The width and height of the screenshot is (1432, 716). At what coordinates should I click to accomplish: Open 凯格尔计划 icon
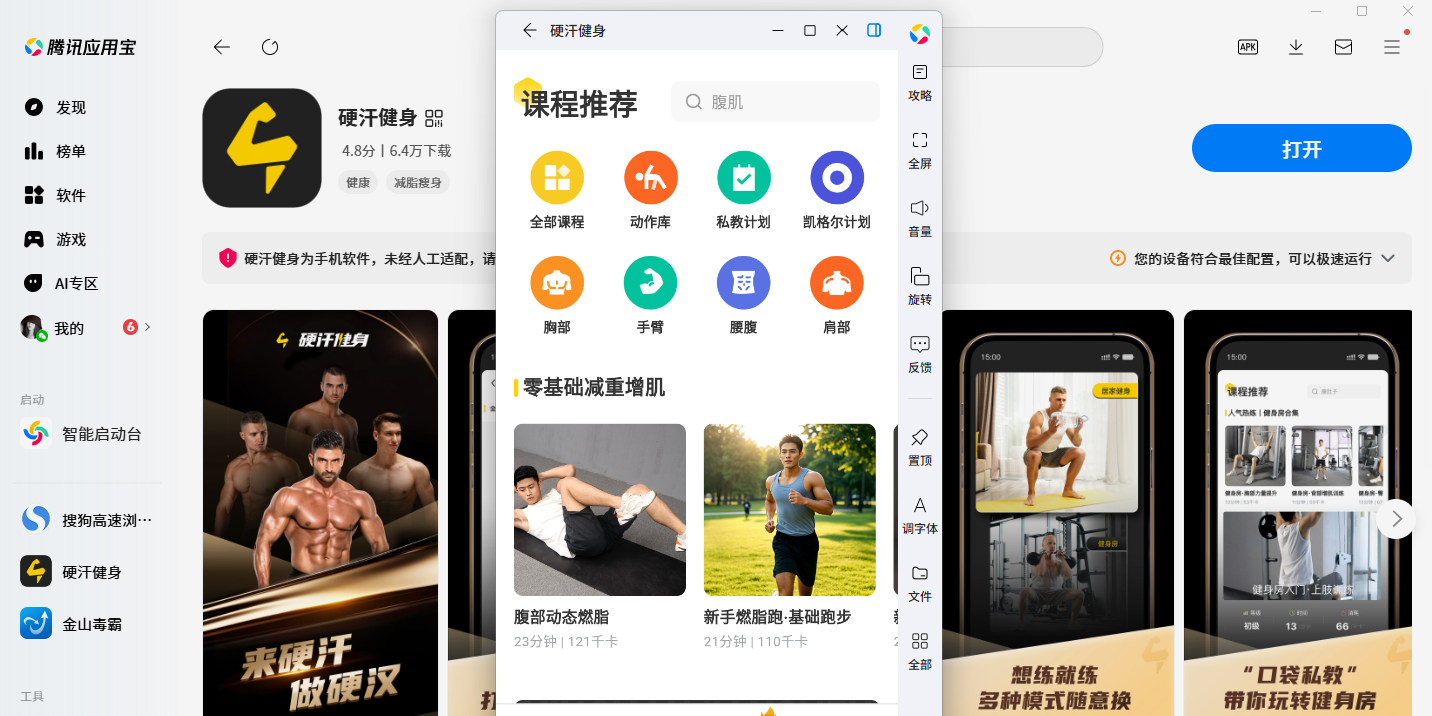[837, 178]
